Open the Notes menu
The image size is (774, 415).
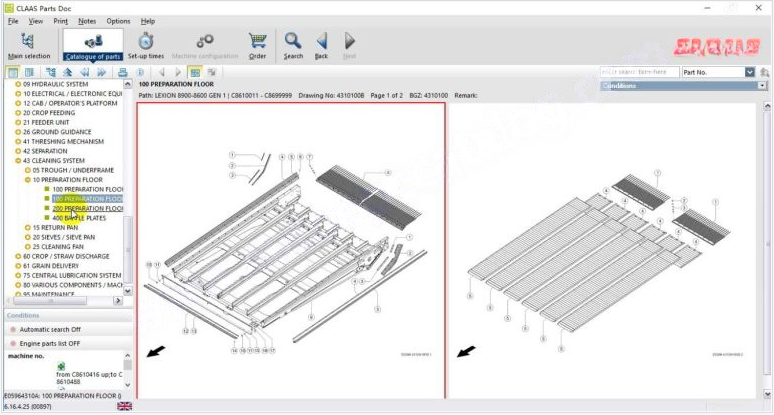click(87, 20)
